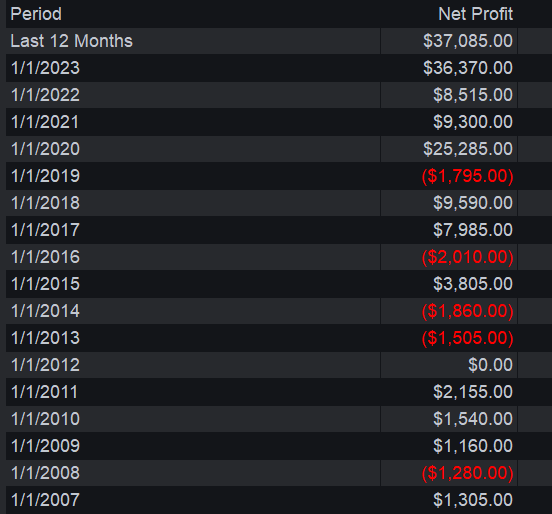The image size is (552, 514).
Task: Click the $9,300.00 profit value
Action: coord(473,122)
